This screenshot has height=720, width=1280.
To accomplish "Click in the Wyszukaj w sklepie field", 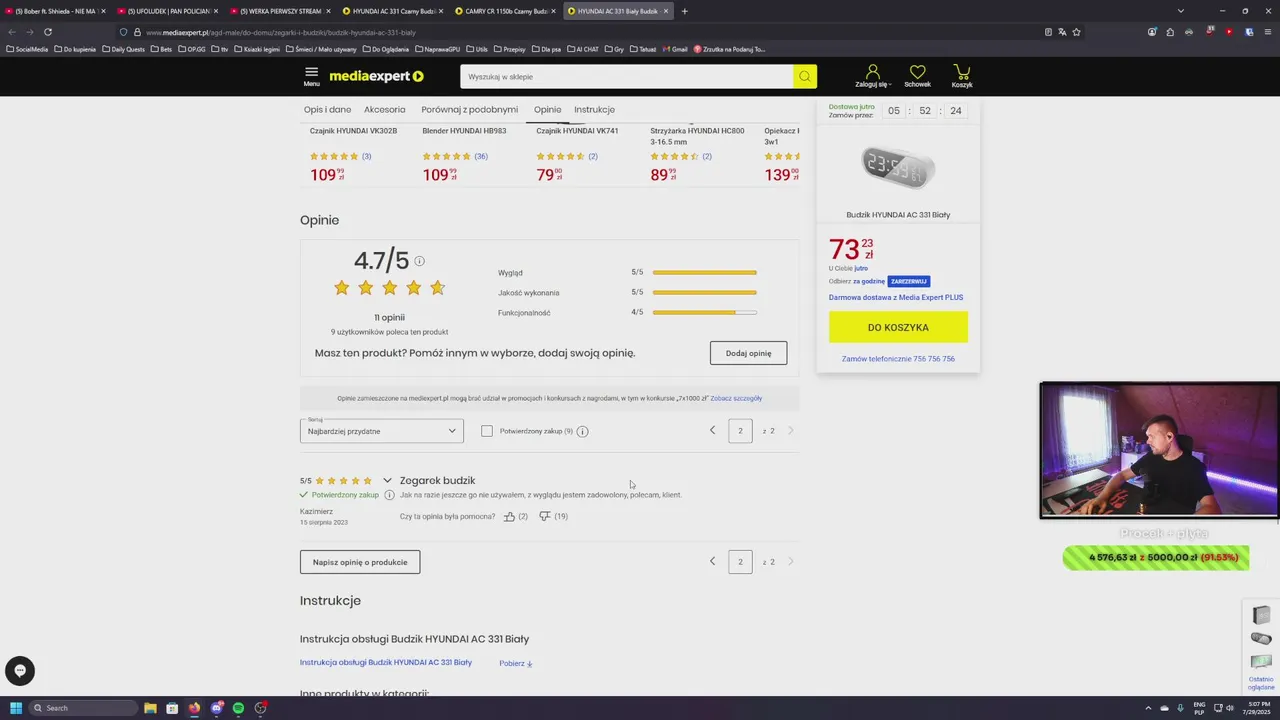I will coord(626,76).
